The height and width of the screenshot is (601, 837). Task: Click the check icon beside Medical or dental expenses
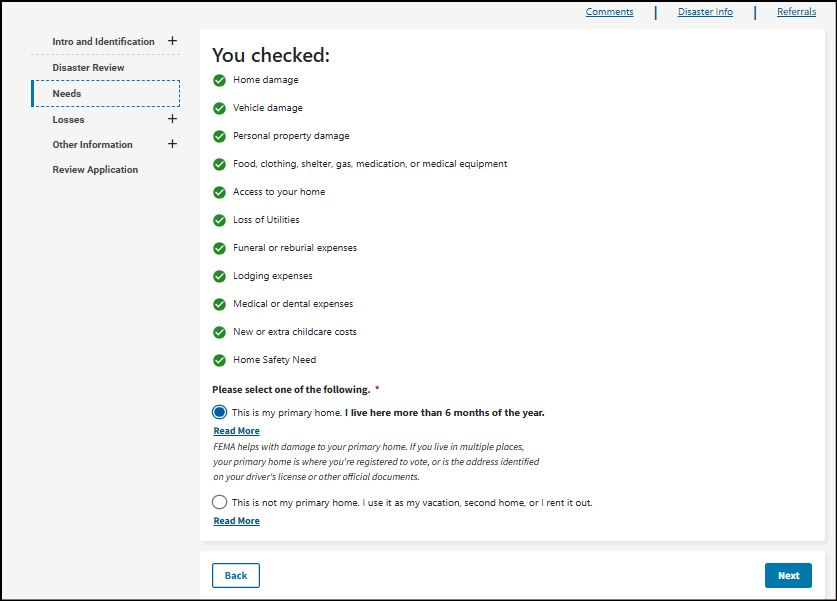pyautogui.click(x=219, y=304)
